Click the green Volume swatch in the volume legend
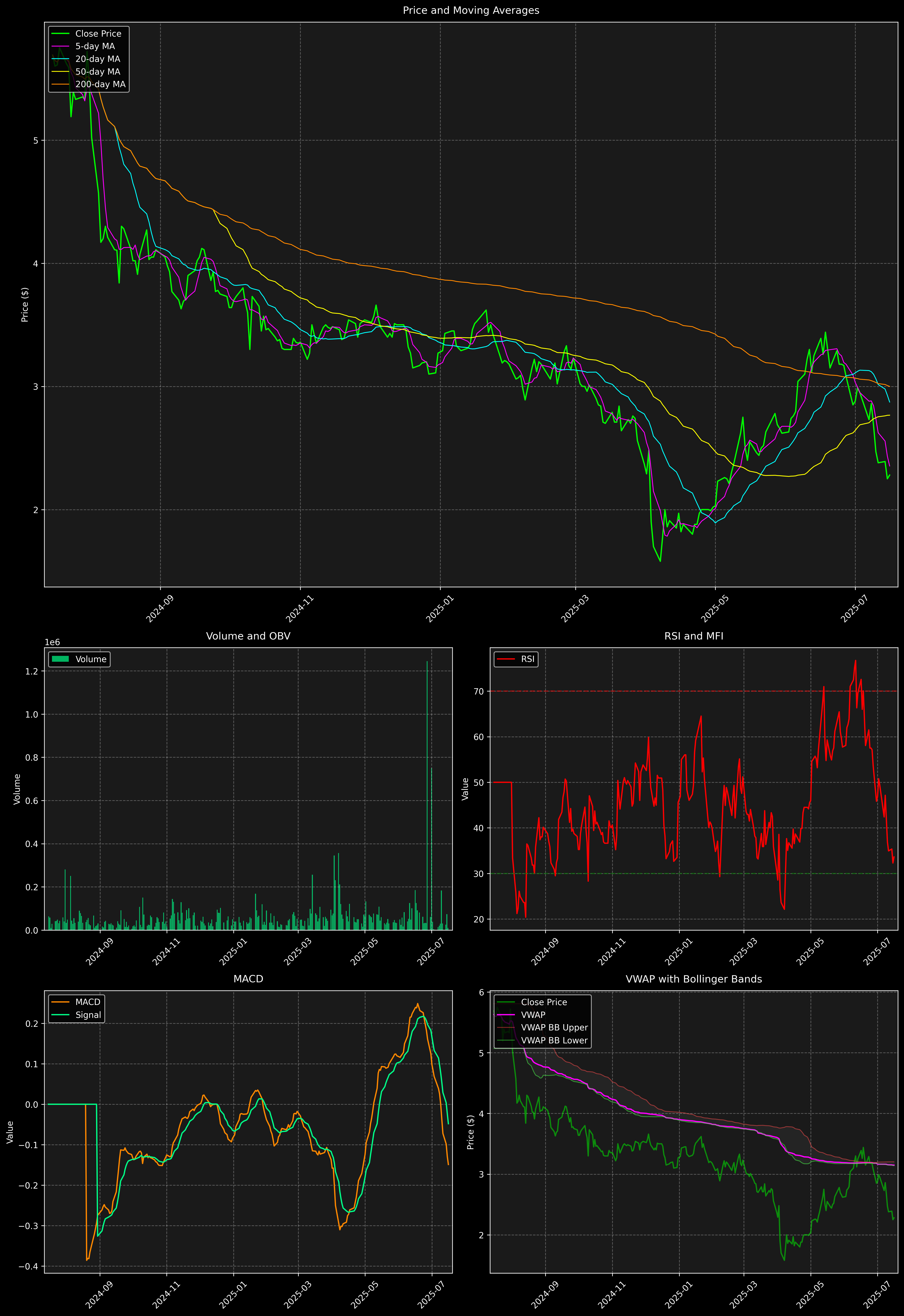 60,659
